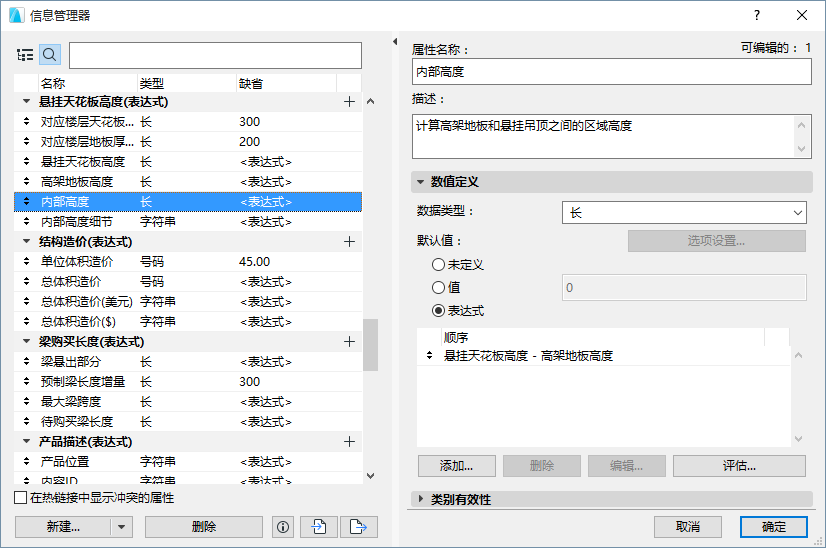Select 表达式 radio button
The height and width of the screenshot is (548, 826).
(438, 311)
